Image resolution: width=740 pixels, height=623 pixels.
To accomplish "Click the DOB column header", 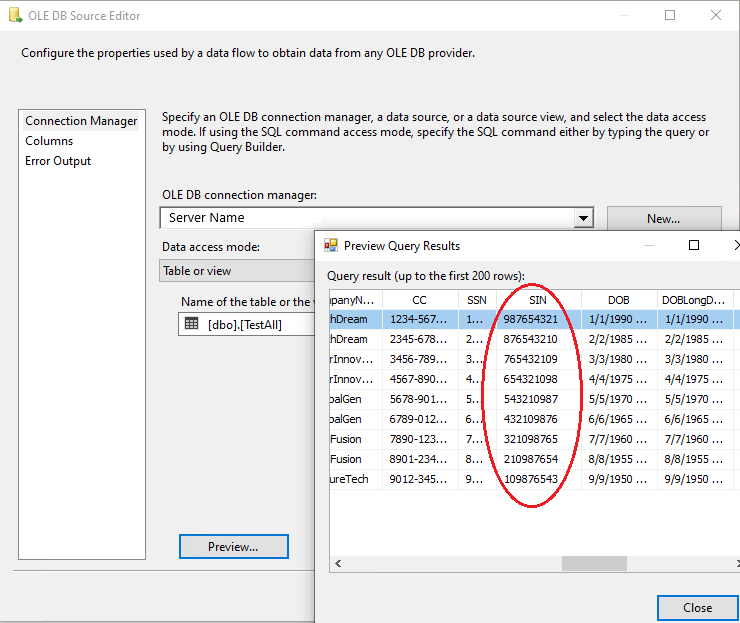I will 618,299.
